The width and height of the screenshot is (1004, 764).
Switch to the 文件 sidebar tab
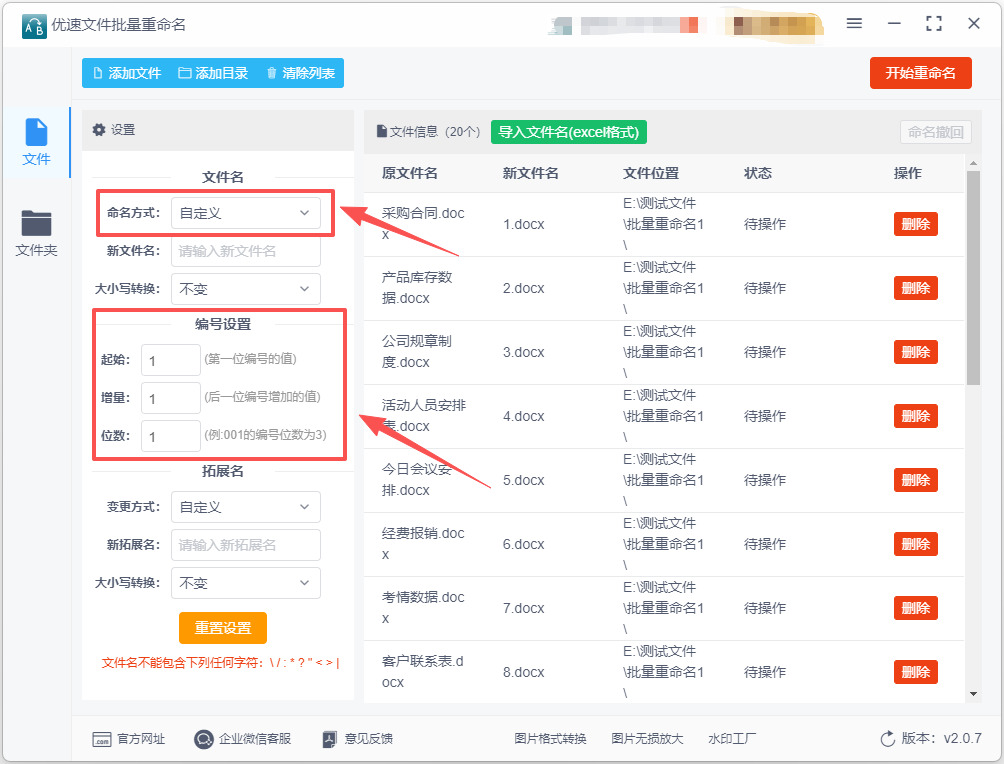point(36,142)
